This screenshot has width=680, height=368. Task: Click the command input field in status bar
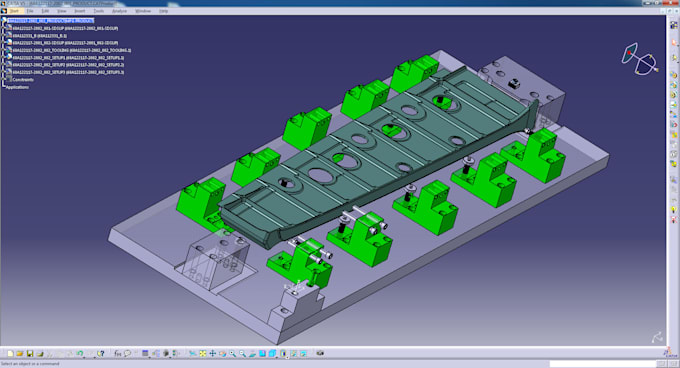(x=603, y=364)
